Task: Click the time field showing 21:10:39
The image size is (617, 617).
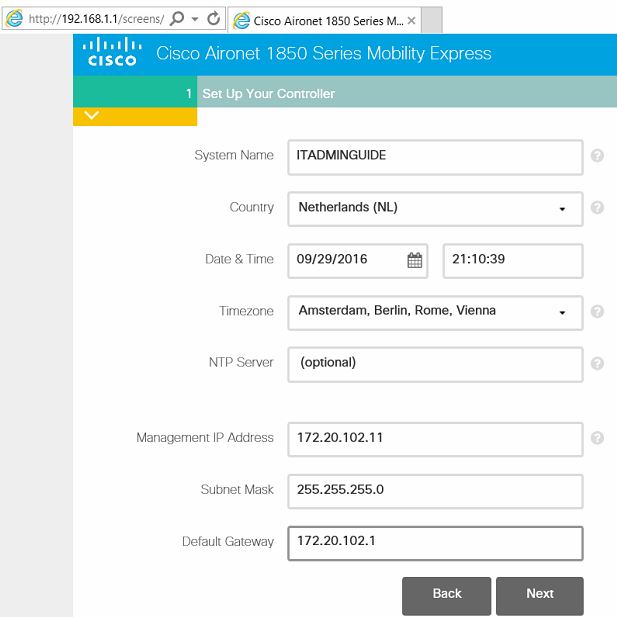Action: 513,261
